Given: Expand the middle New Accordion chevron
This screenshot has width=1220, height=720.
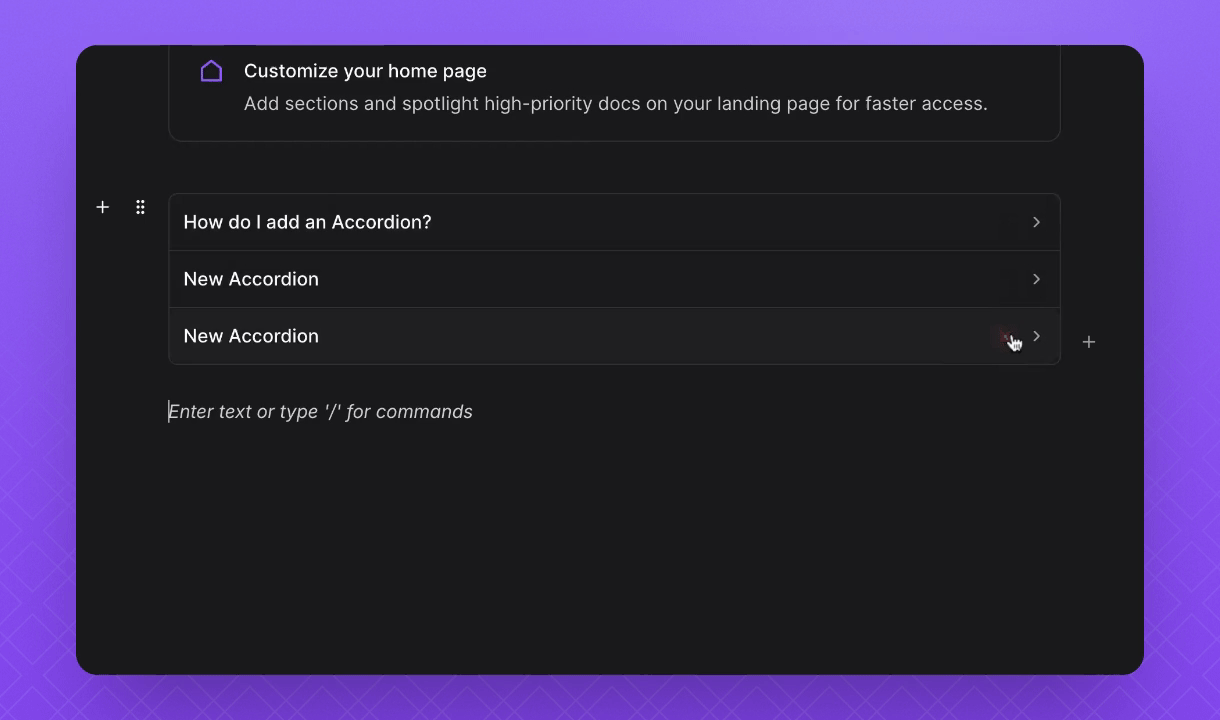Looking at the screenshot, I should [1036, 279].
